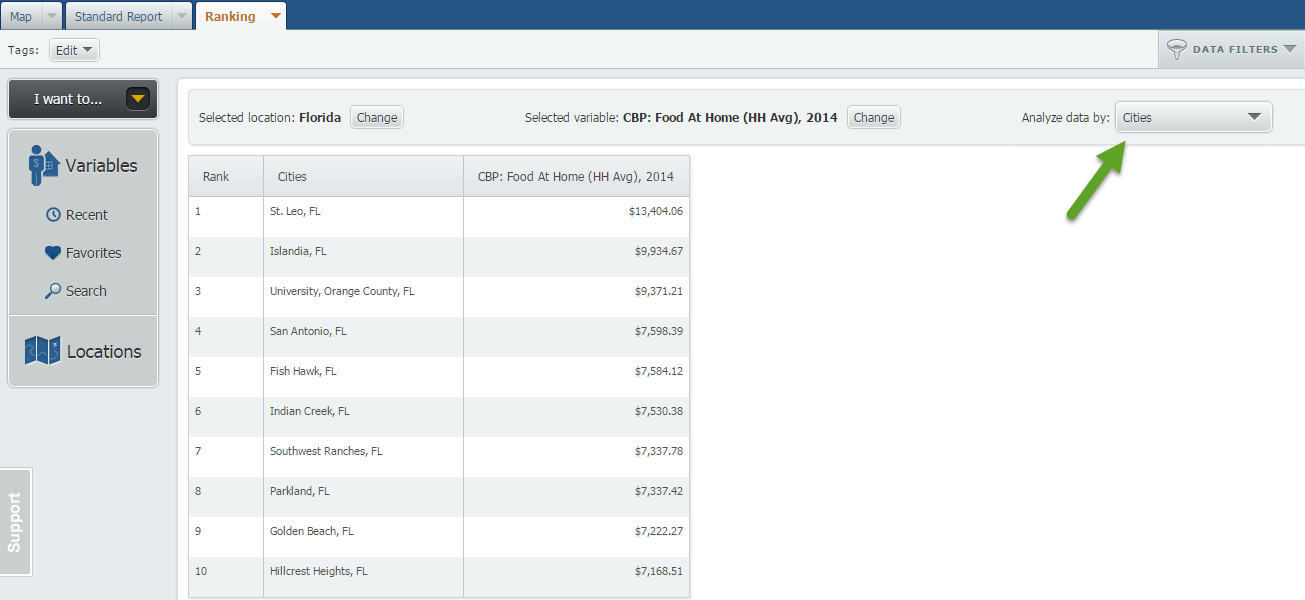Sort by the Cities column header
This screenshot has width=1305, height=600.
[364, 176]
